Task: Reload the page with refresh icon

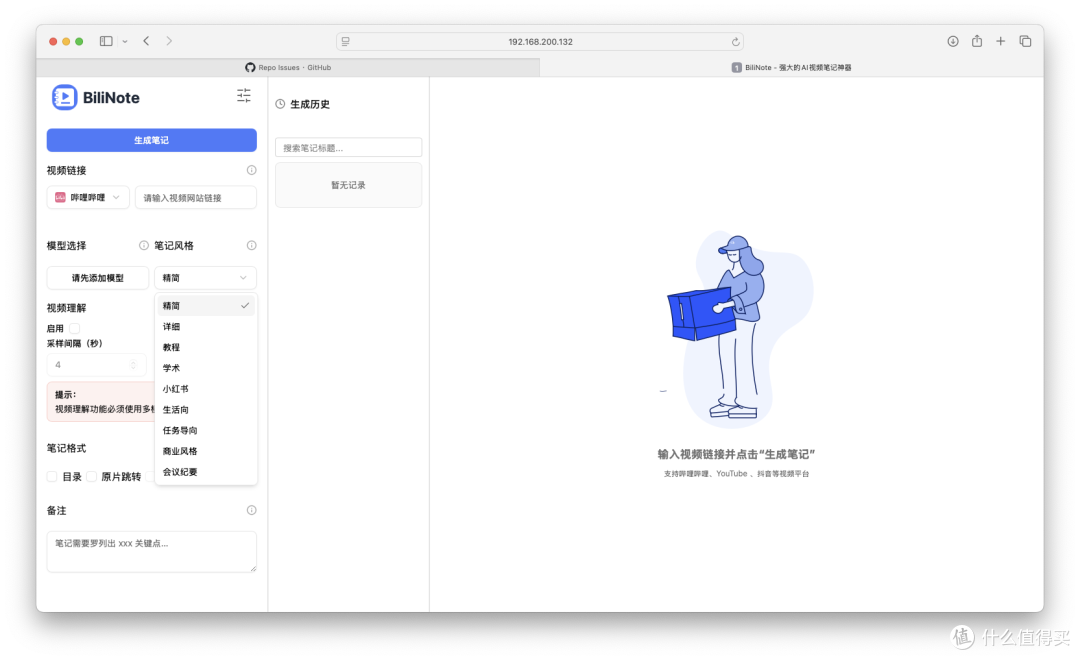Action: pyautogui.click(x=735, y=42)
